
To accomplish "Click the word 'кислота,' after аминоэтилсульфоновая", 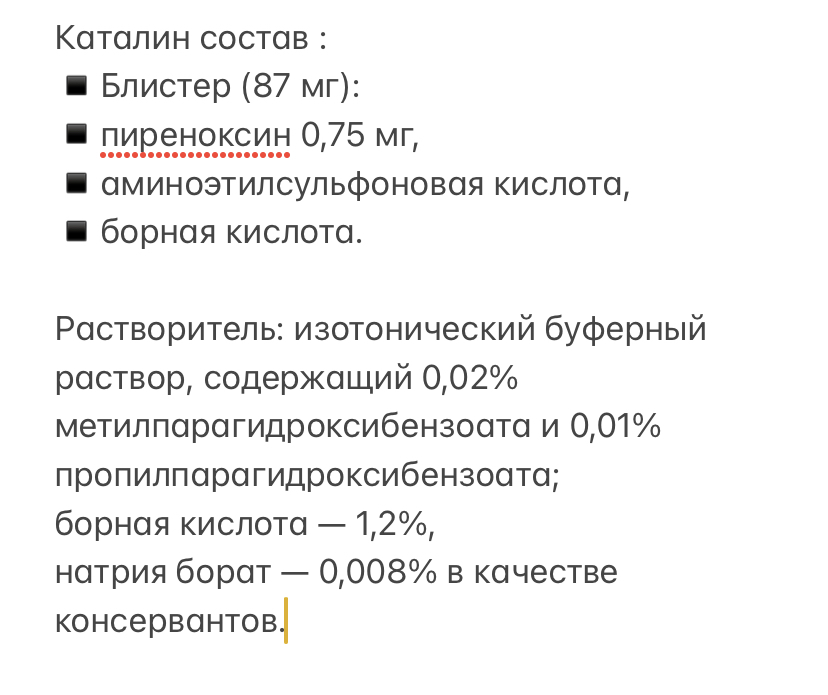I will click(562, 184).
